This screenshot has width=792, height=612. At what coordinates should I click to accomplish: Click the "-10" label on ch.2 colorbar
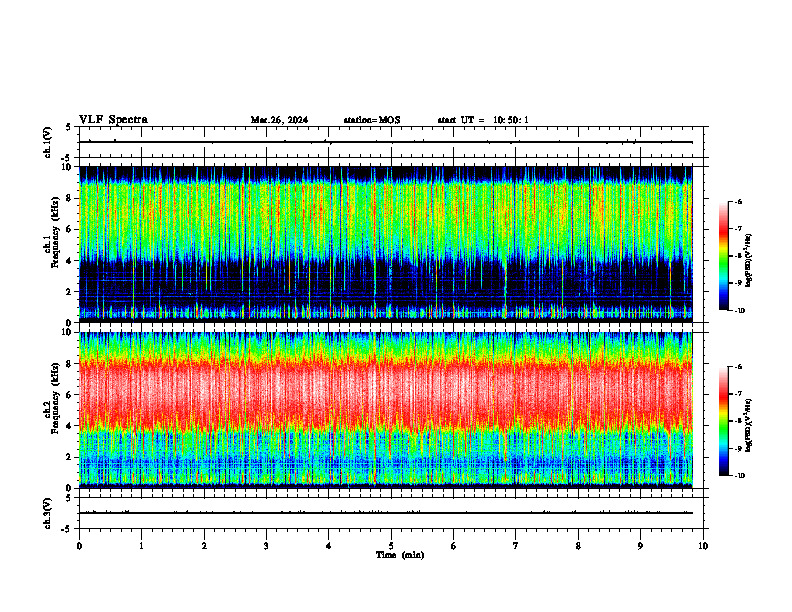739,476
